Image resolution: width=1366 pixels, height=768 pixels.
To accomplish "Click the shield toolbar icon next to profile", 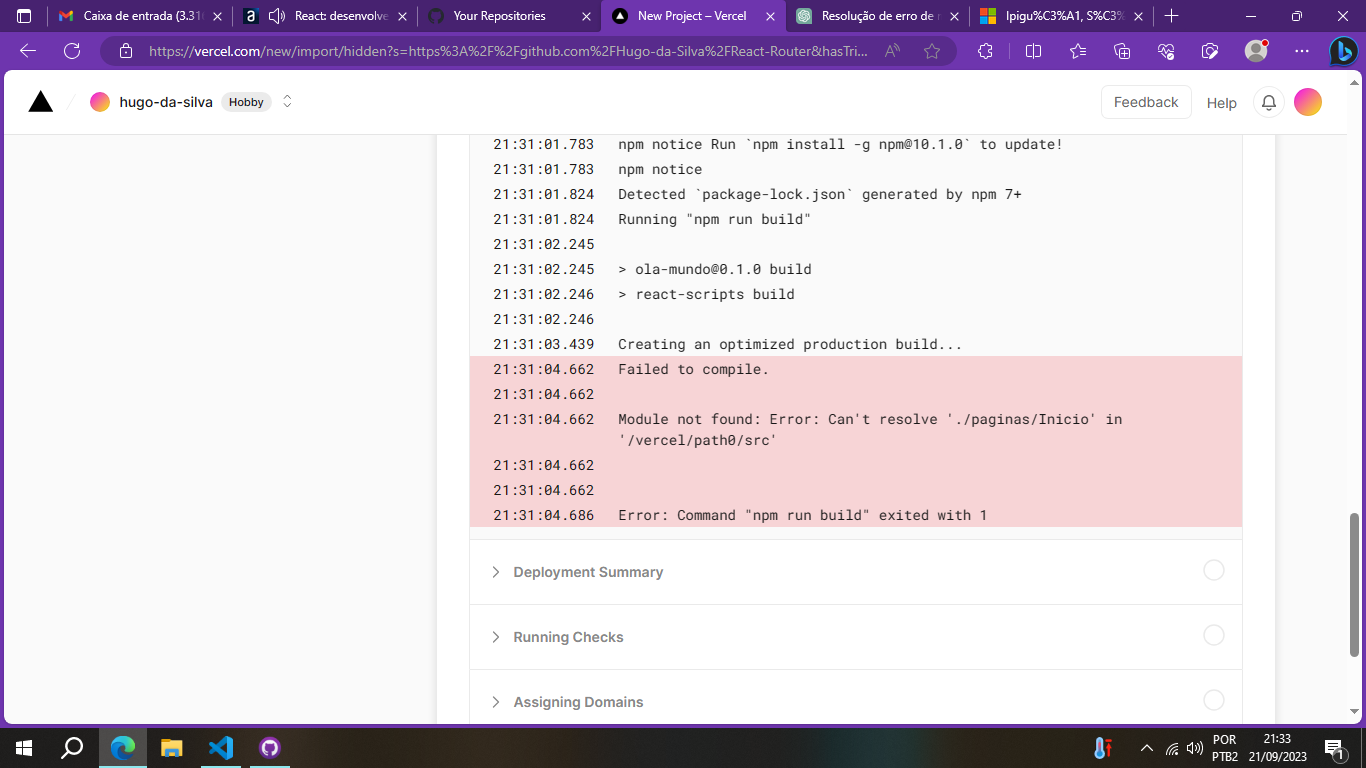I will [1210, 51].
